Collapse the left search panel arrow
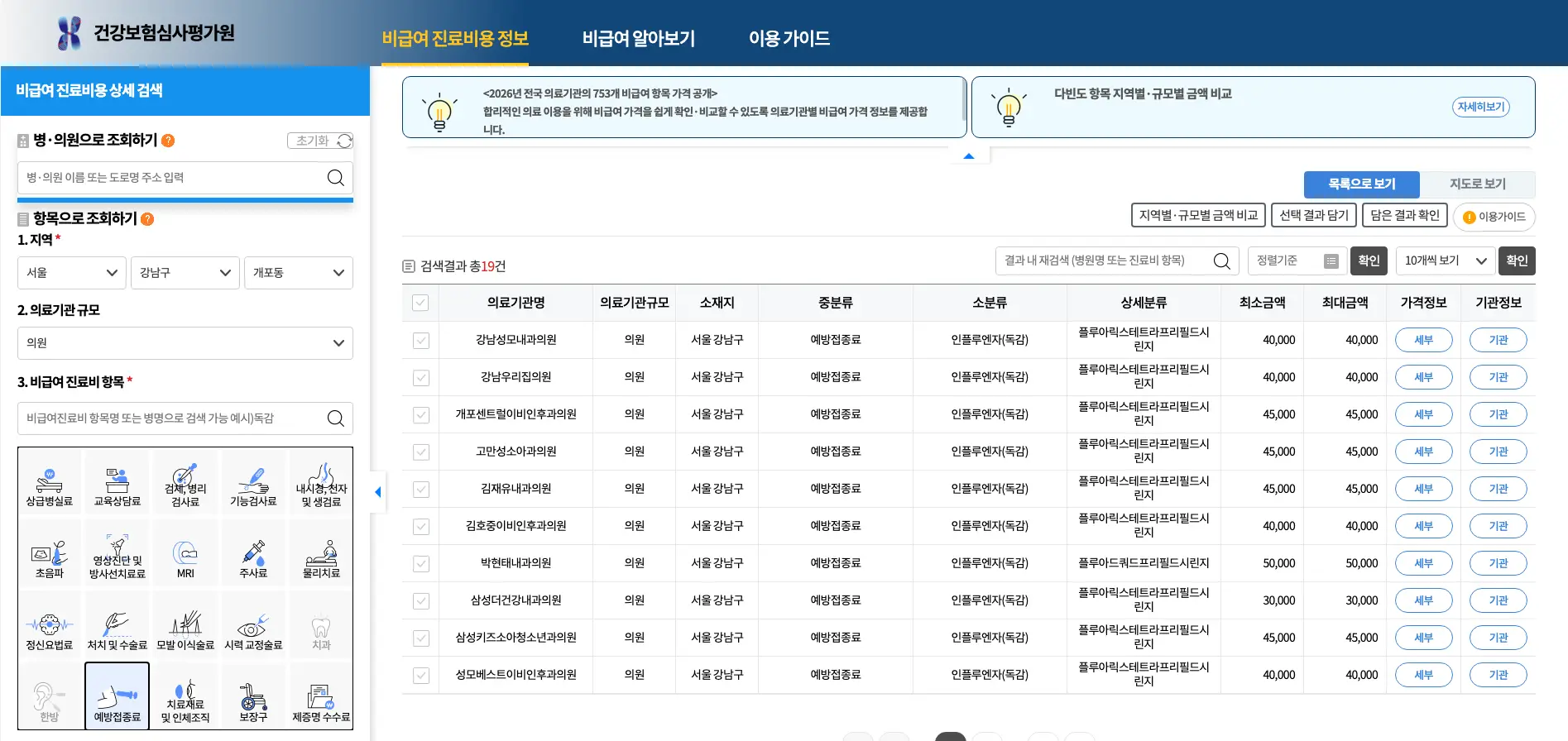This screenshot has width=1568, height=741. click(x=378, y=492)
